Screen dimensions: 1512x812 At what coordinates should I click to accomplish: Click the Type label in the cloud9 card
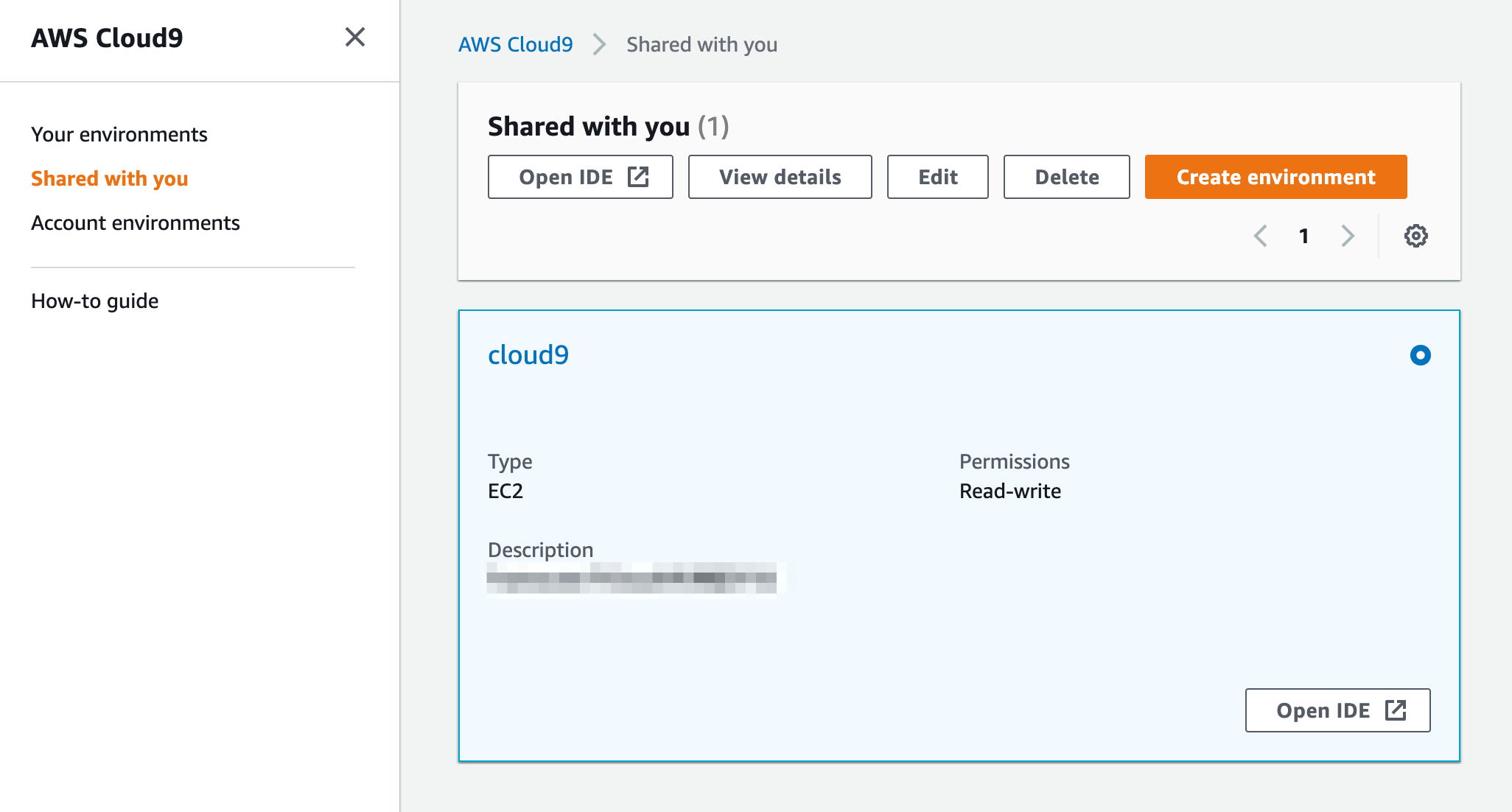(x=510, y=461)
